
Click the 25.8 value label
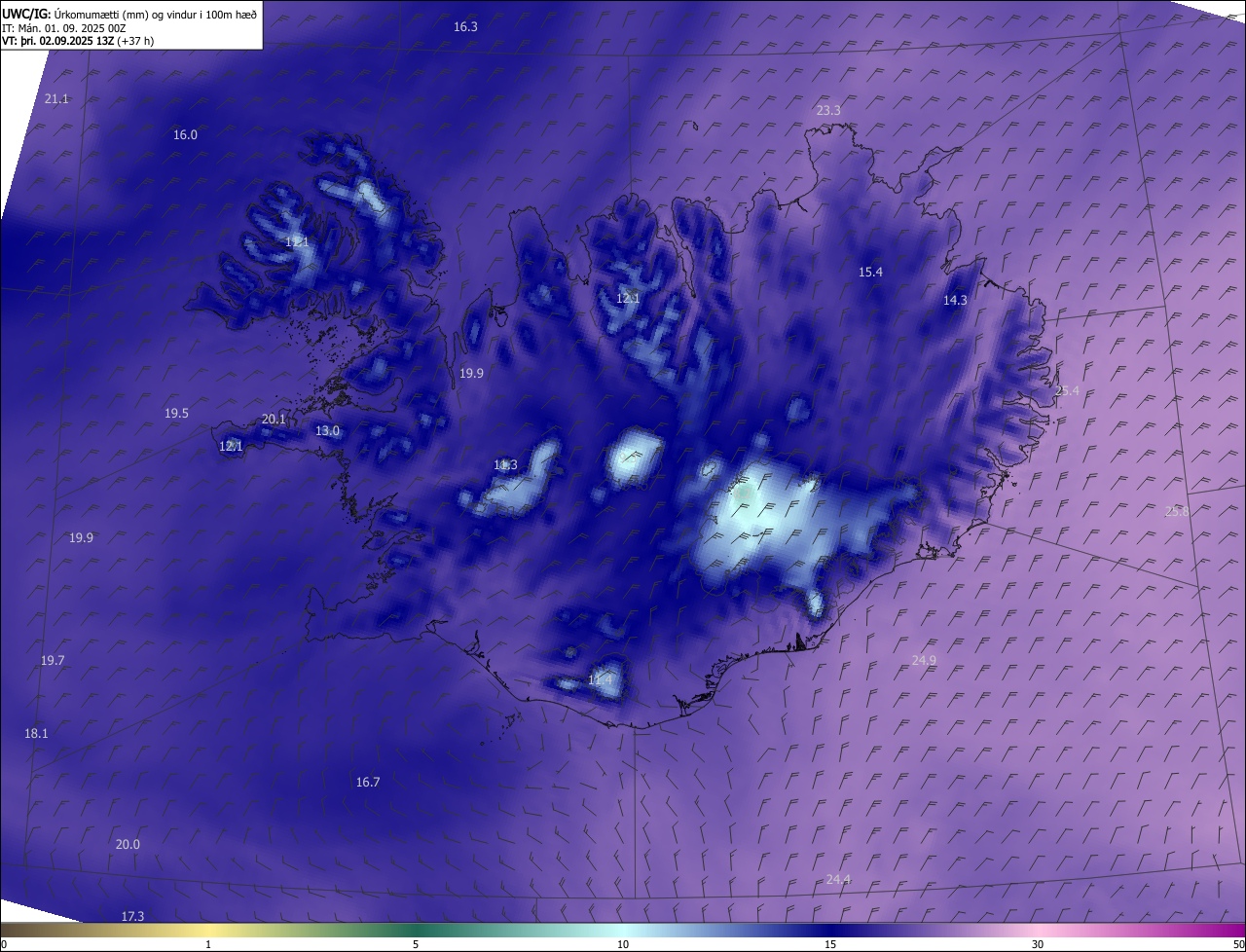(x=1177, y=512)
